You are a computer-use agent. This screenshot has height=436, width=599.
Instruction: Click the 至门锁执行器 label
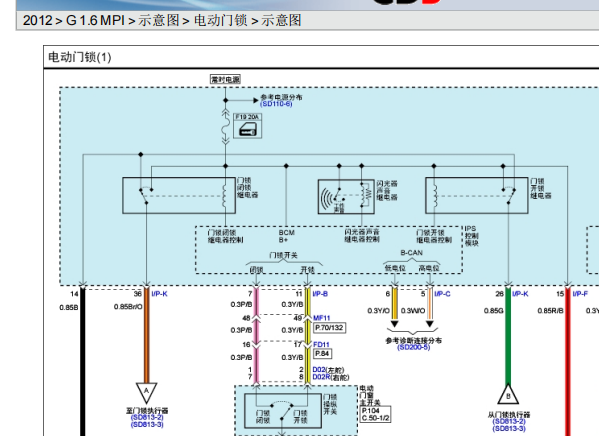[147, 410]
